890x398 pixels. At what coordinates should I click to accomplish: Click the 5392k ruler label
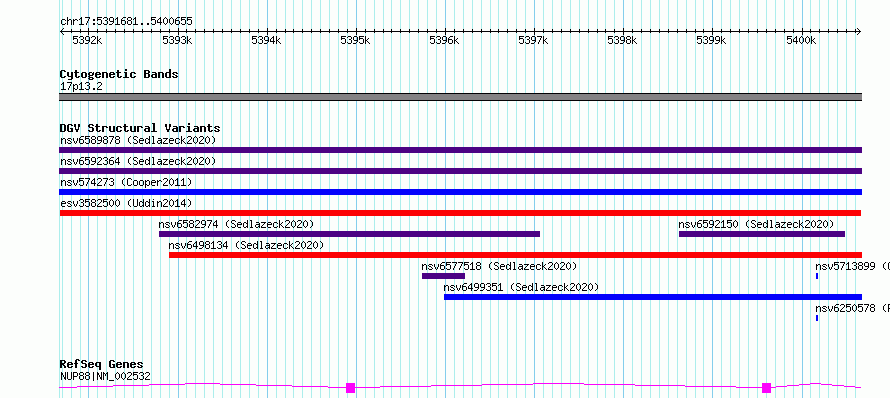pyautogui.click(x=87, y=40)
